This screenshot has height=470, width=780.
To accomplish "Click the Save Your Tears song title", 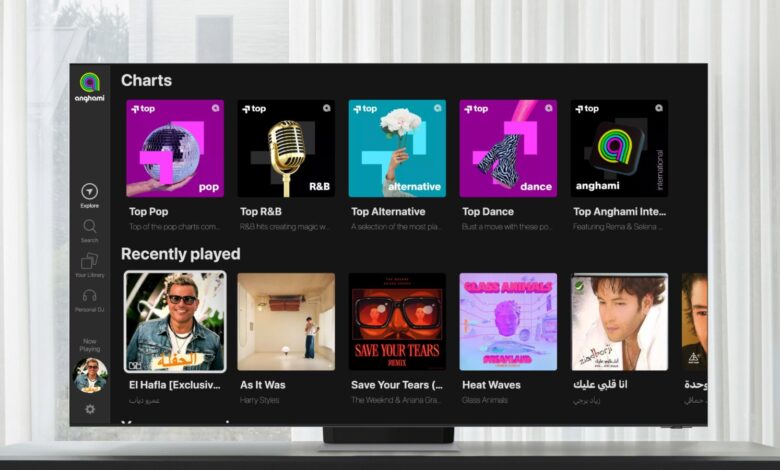I will pos(396,384).
